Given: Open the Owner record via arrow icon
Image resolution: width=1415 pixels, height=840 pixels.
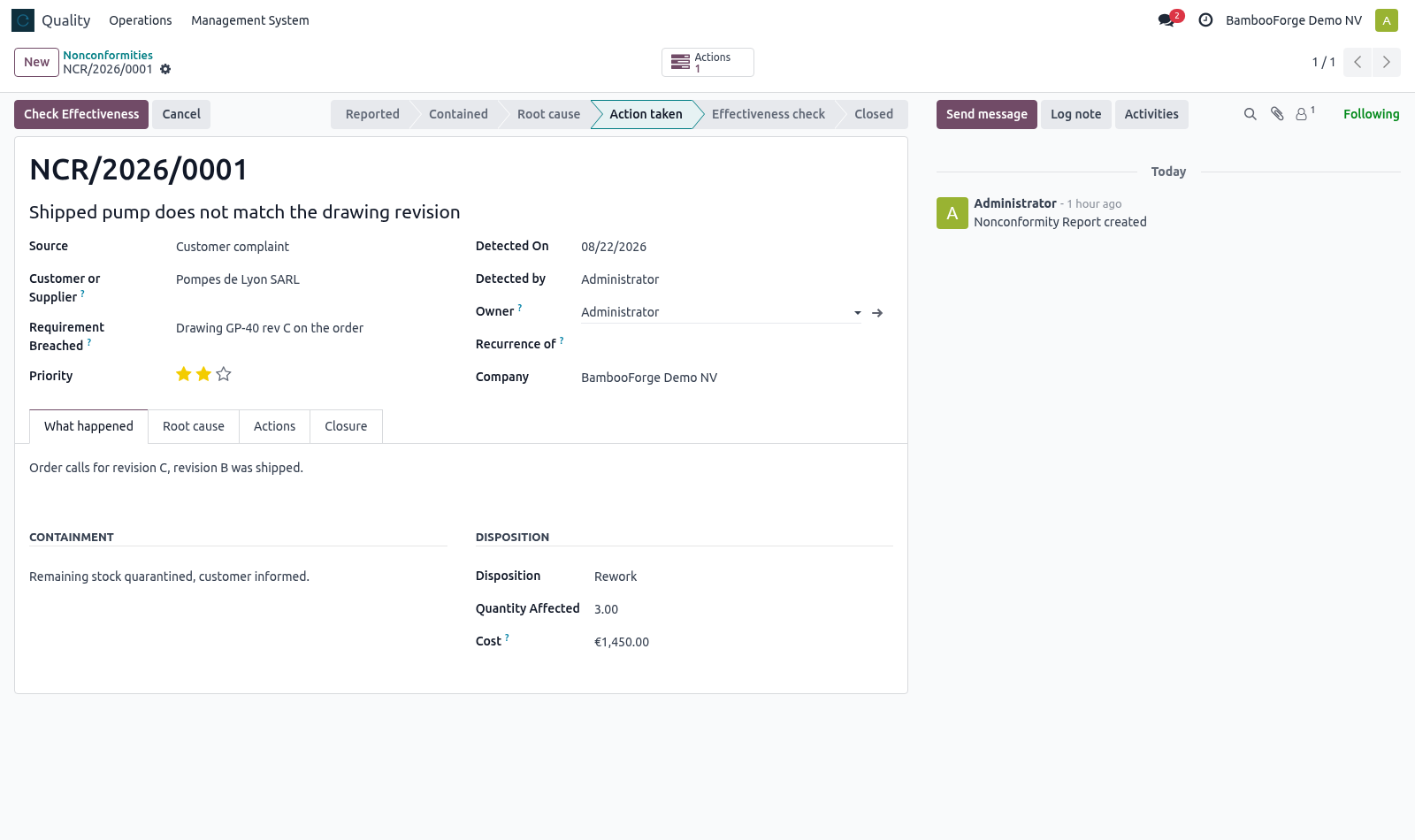Looking at the screenshot, I should tap(877, 313).
